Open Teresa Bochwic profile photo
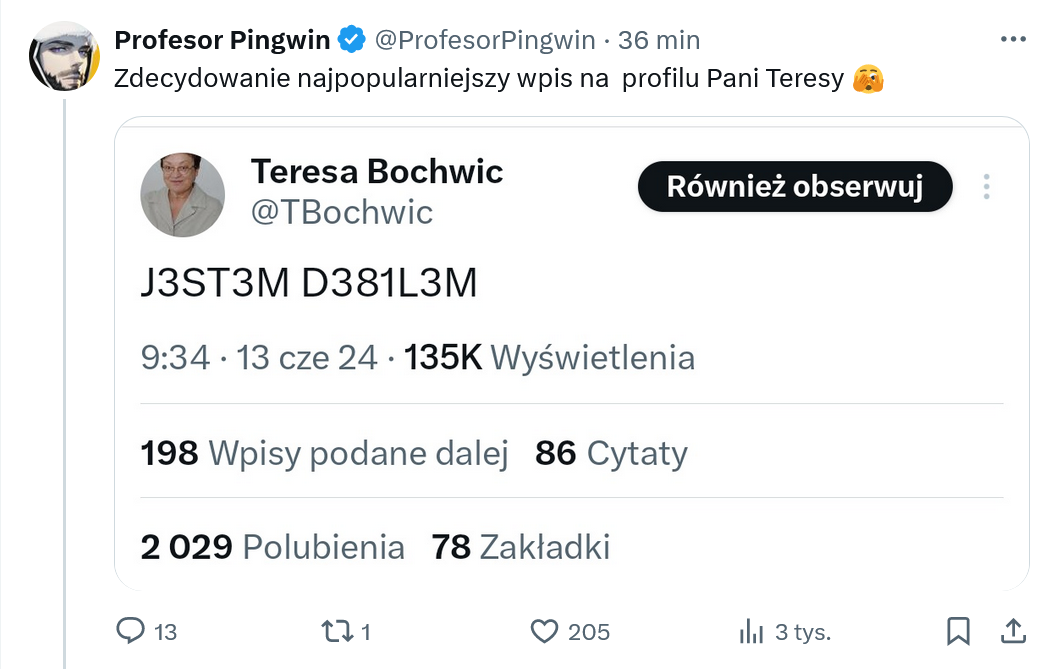 [x=183, y=195]
